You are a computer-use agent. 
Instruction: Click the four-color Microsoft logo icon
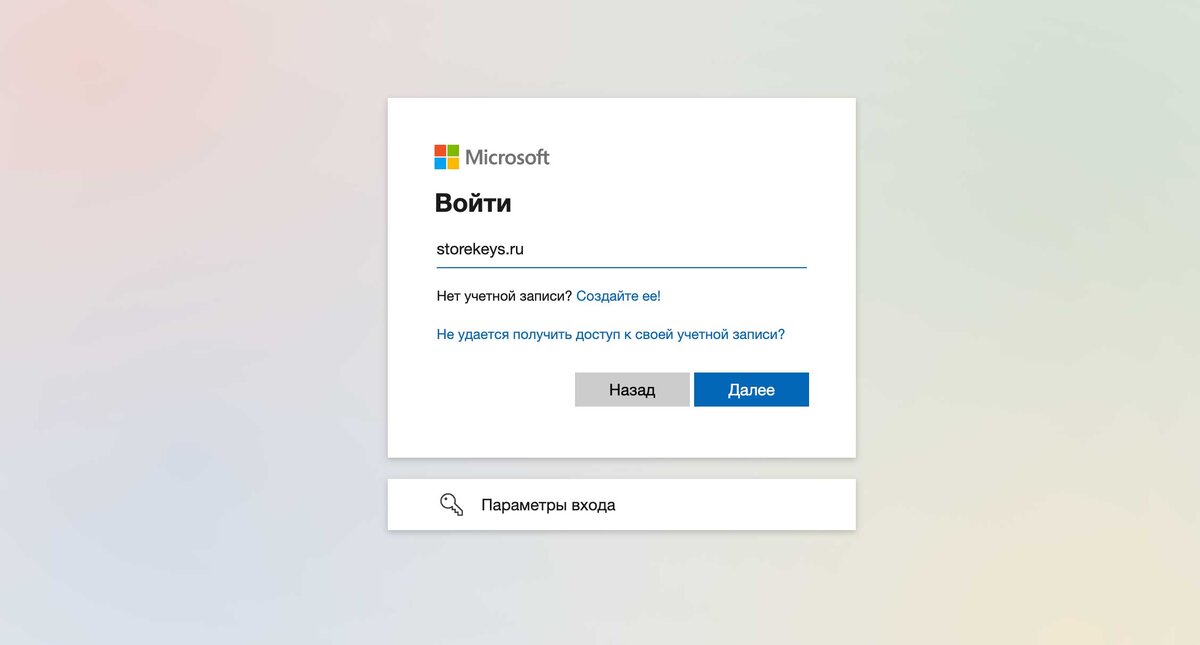(447, 157)
